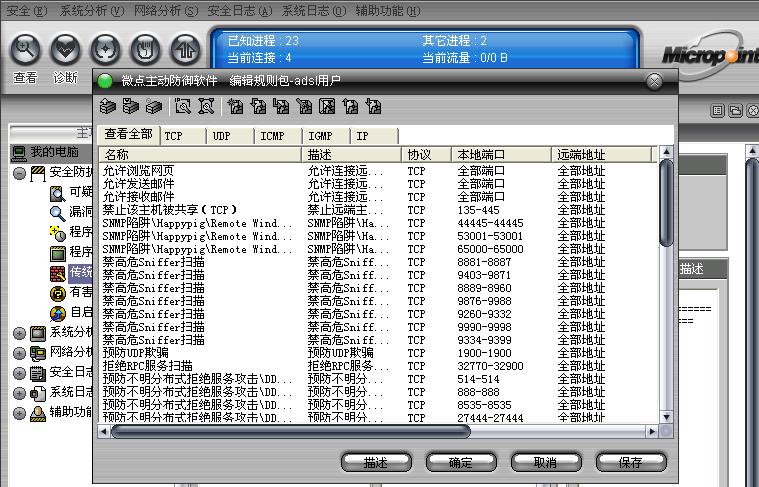This screenshot has height=487, width=759.
Task: Expand the 系统日志 tree node
Action: click(x=19, y=393)
